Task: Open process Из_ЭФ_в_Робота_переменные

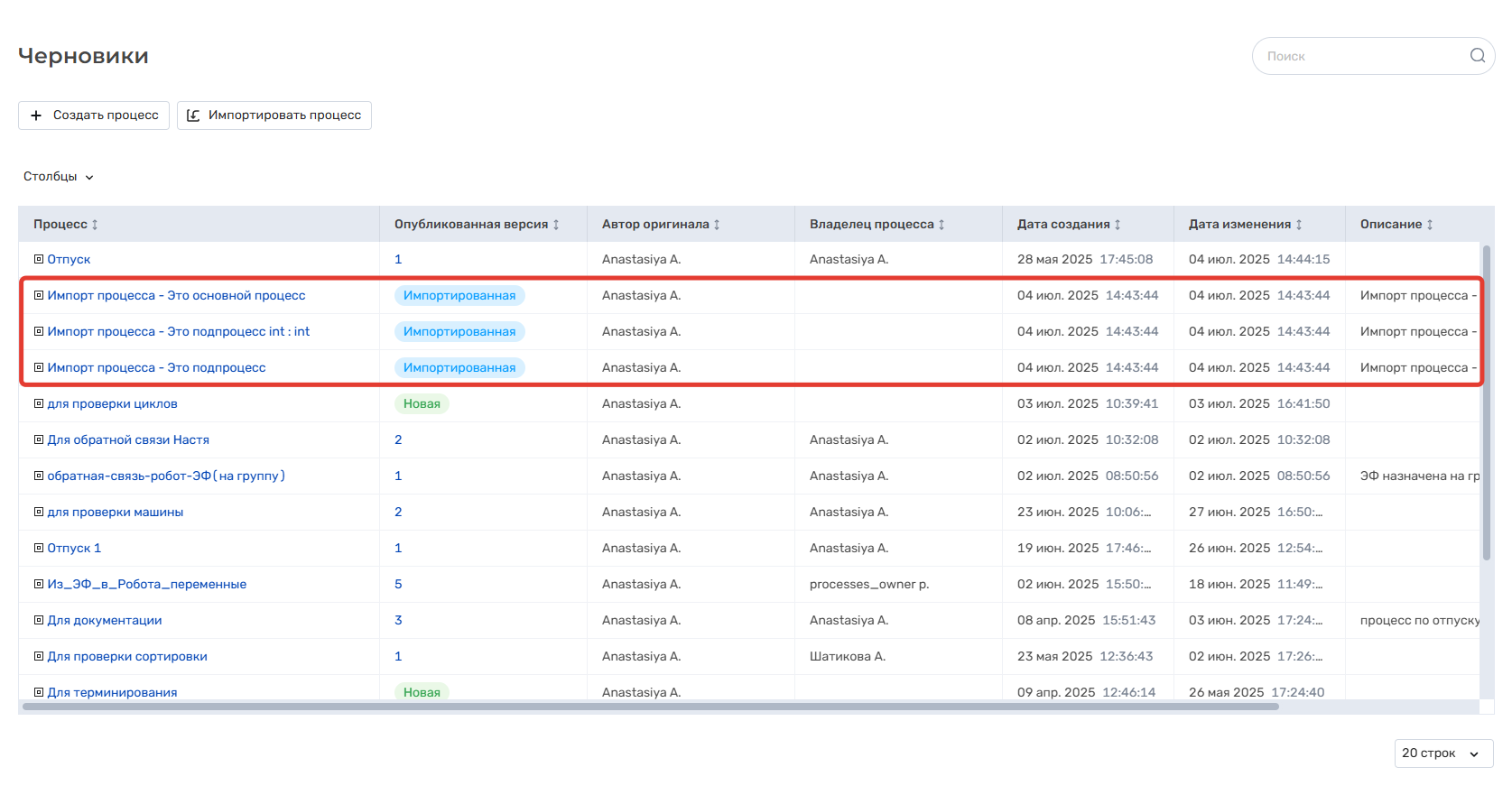Action: pyautogui.click(x=147, y=584)
